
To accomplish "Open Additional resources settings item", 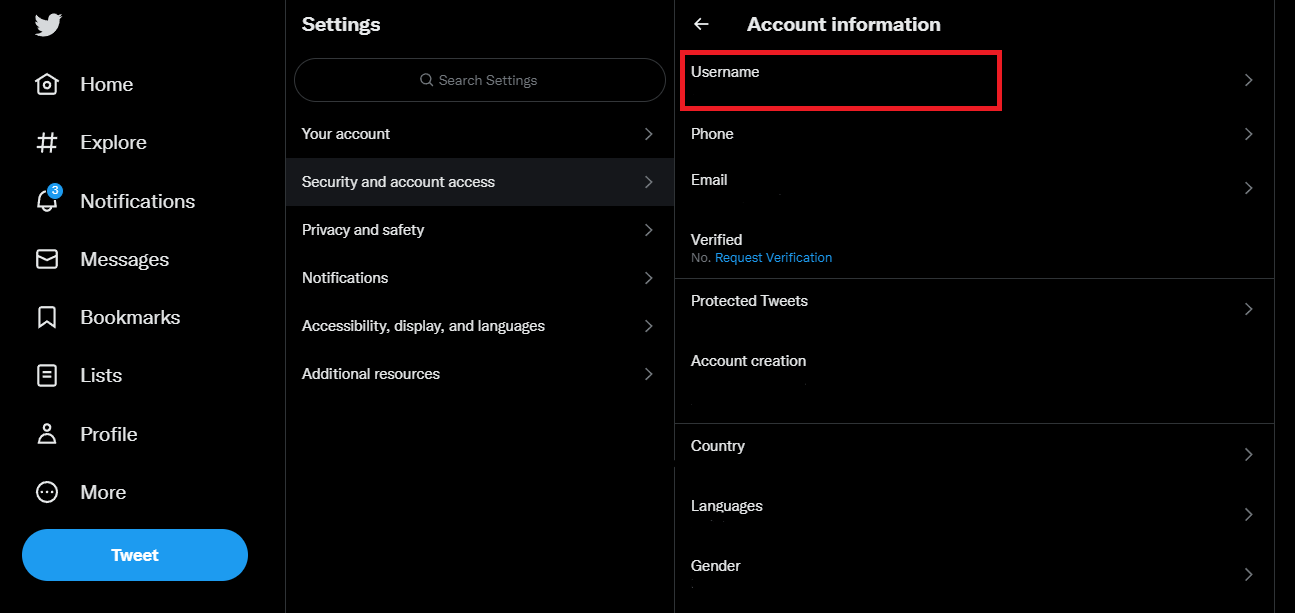I will [480, 374].
